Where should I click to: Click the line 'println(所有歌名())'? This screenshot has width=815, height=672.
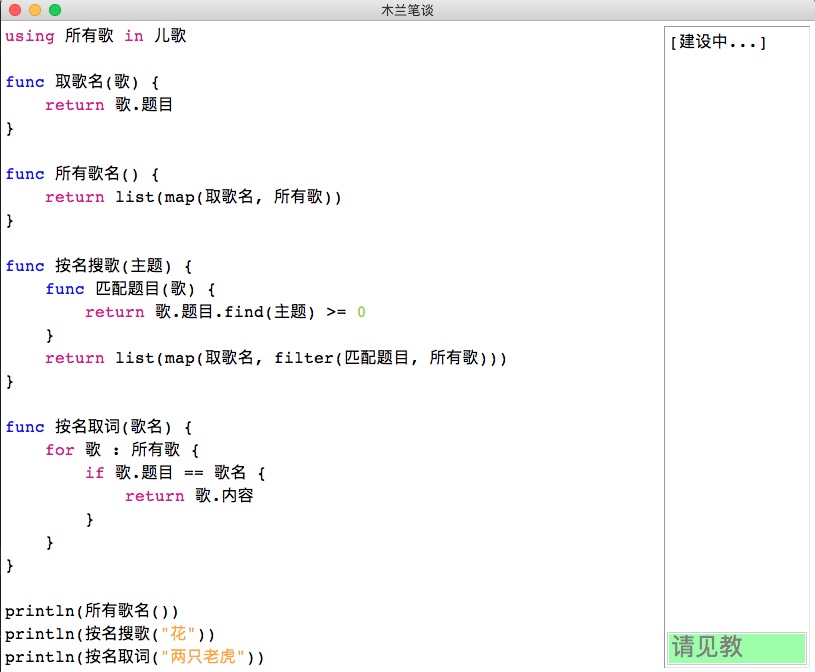91,610
